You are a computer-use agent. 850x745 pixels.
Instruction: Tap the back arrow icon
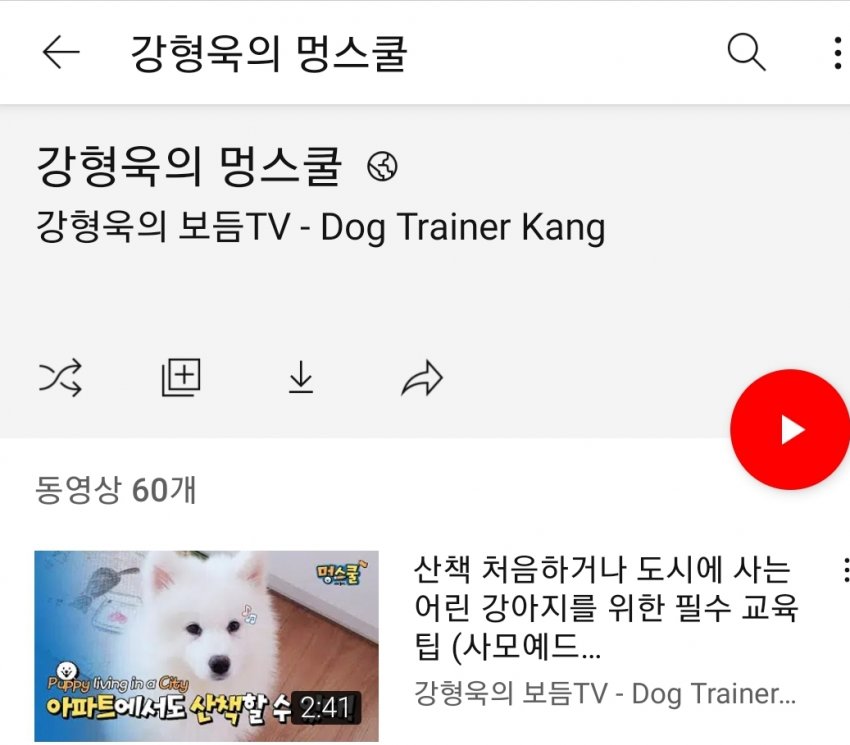pos(61,52)
